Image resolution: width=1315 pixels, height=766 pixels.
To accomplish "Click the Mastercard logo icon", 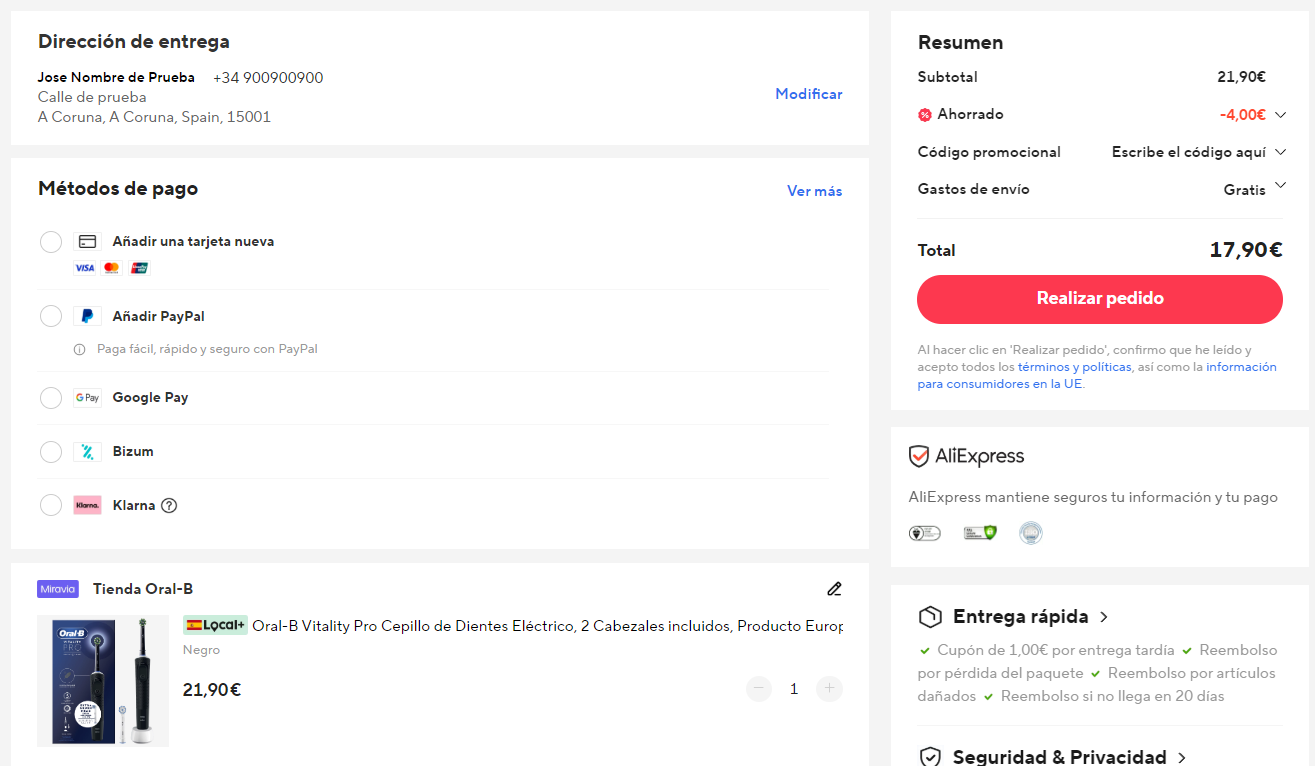I will pyautogui.click(x=112, y=268).
